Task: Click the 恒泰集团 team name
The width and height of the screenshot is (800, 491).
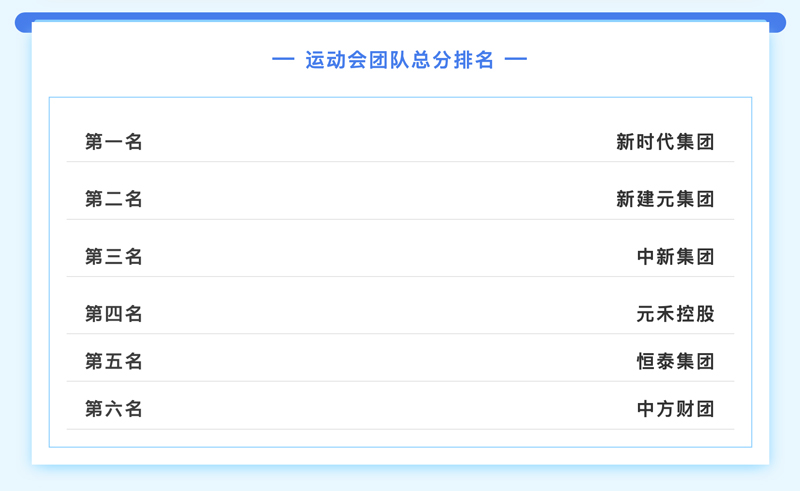Action: tap(675, 361)
